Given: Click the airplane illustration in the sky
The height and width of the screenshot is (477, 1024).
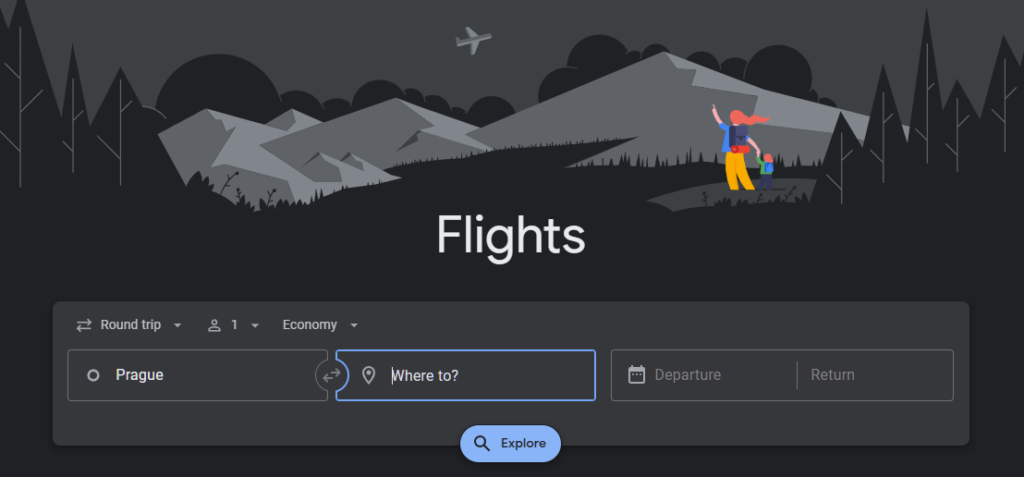Looking at the screenshot, I should pos(473,41).
